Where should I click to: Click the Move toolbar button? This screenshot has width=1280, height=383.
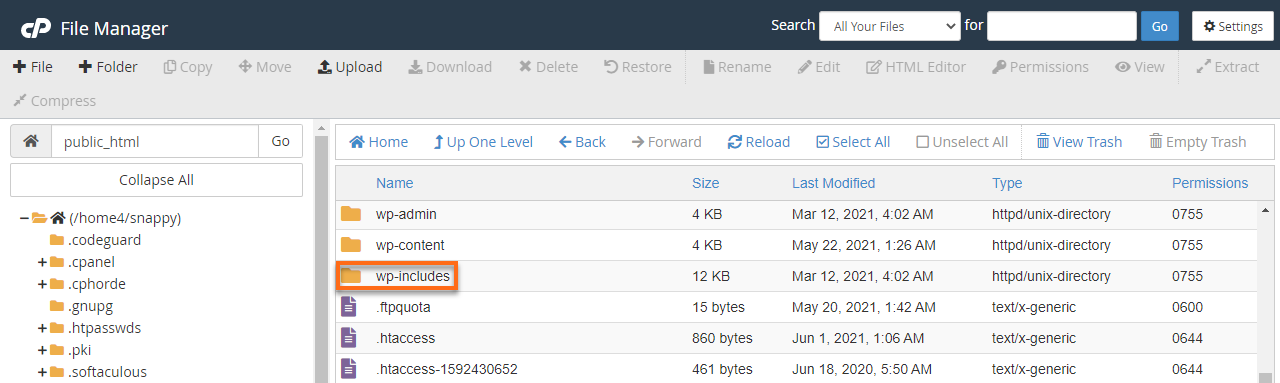coord(265,67)
